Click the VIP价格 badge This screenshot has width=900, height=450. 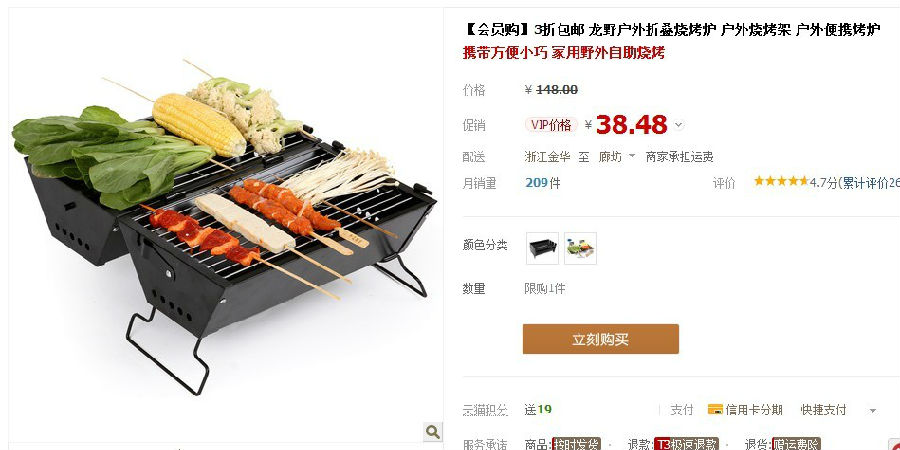point(551,125)
